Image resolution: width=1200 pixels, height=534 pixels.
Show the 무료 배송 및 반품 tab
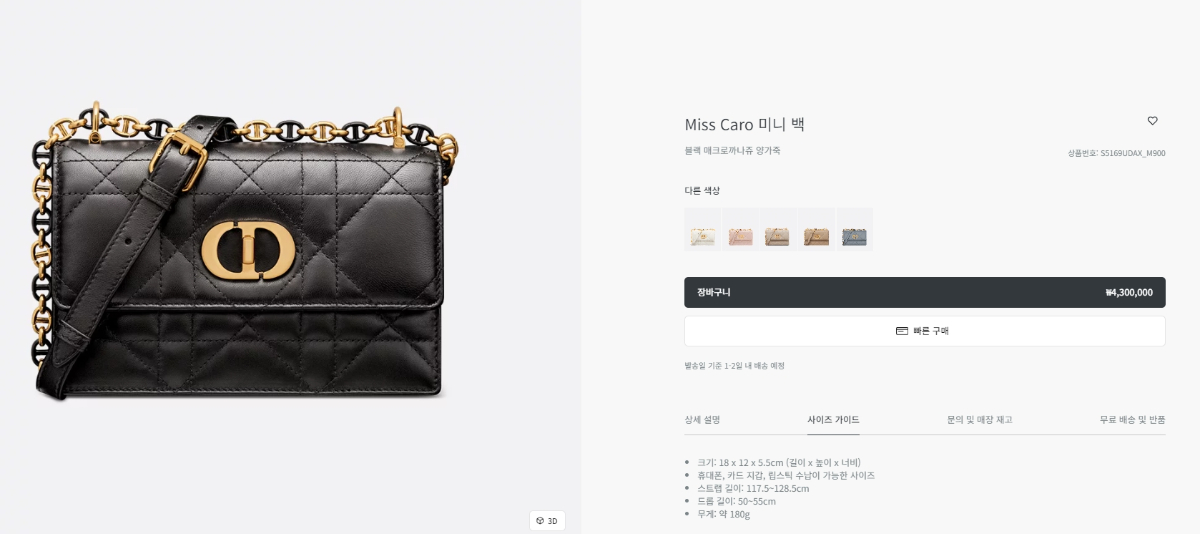pos(1132,420)
